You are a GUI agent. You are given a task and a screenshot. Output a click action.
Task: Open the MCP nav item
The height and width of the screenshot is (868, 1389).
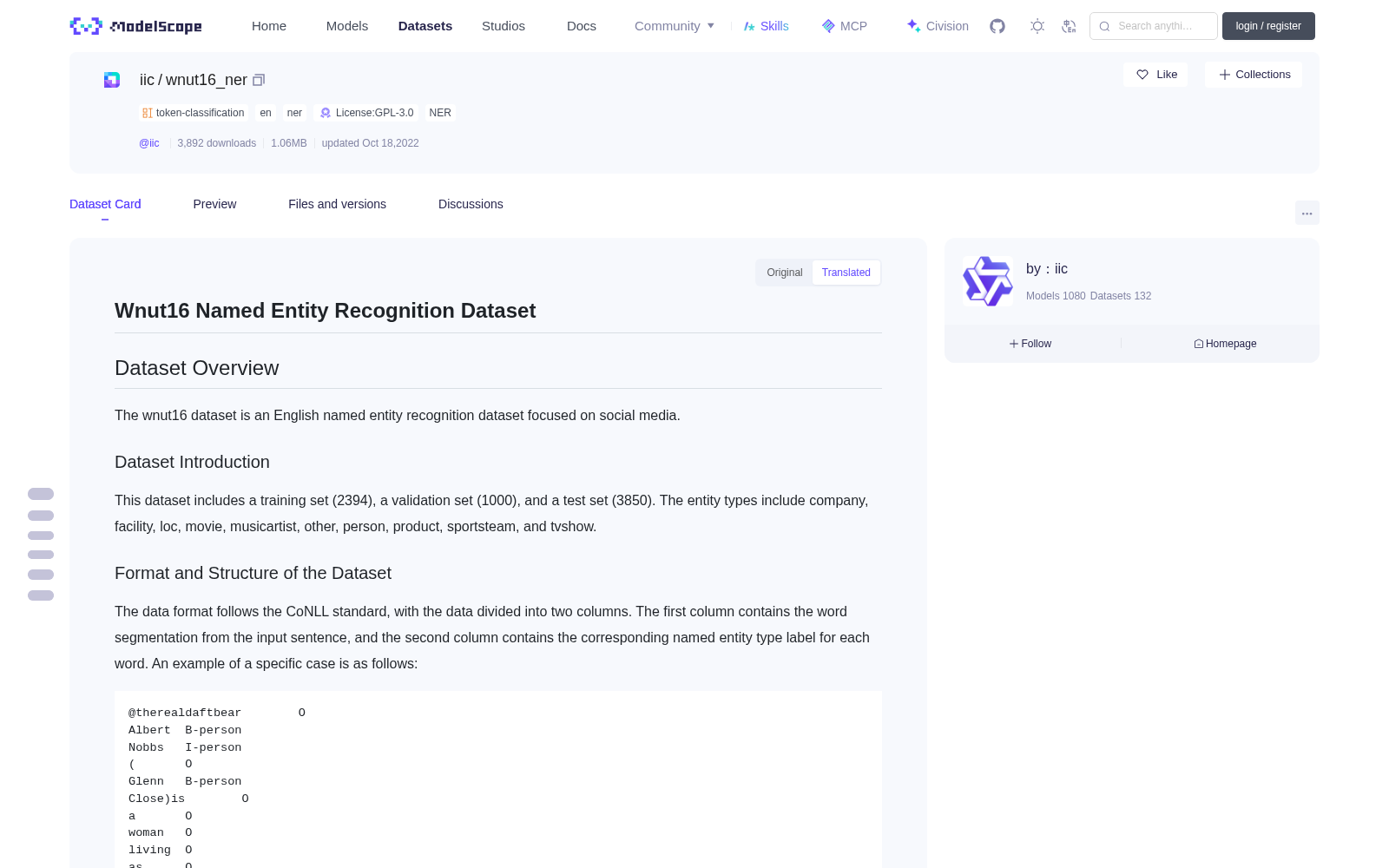point(844,26)
